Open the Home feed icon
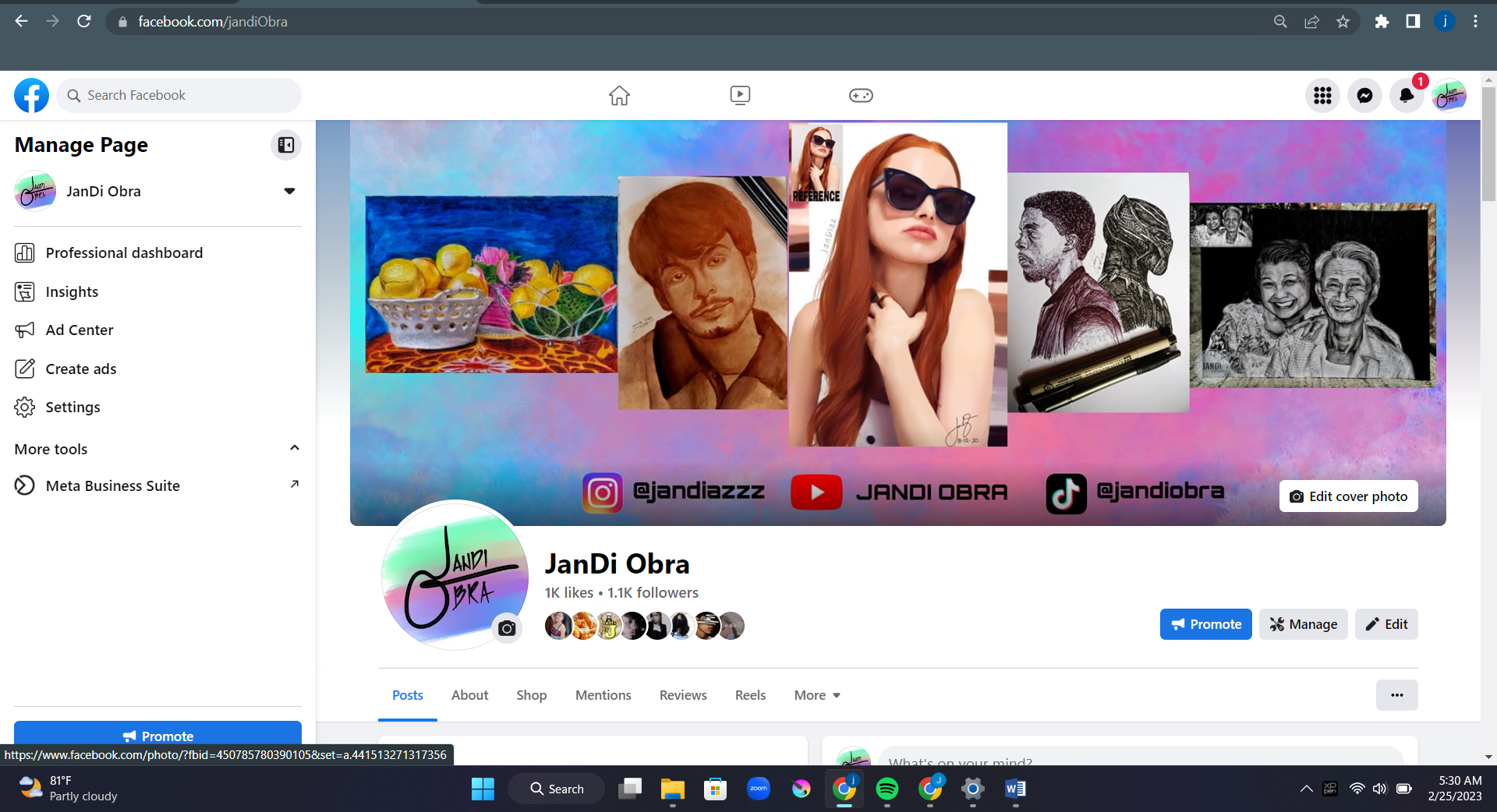This screenshot has width=1497, height=812. click(619, 95)
